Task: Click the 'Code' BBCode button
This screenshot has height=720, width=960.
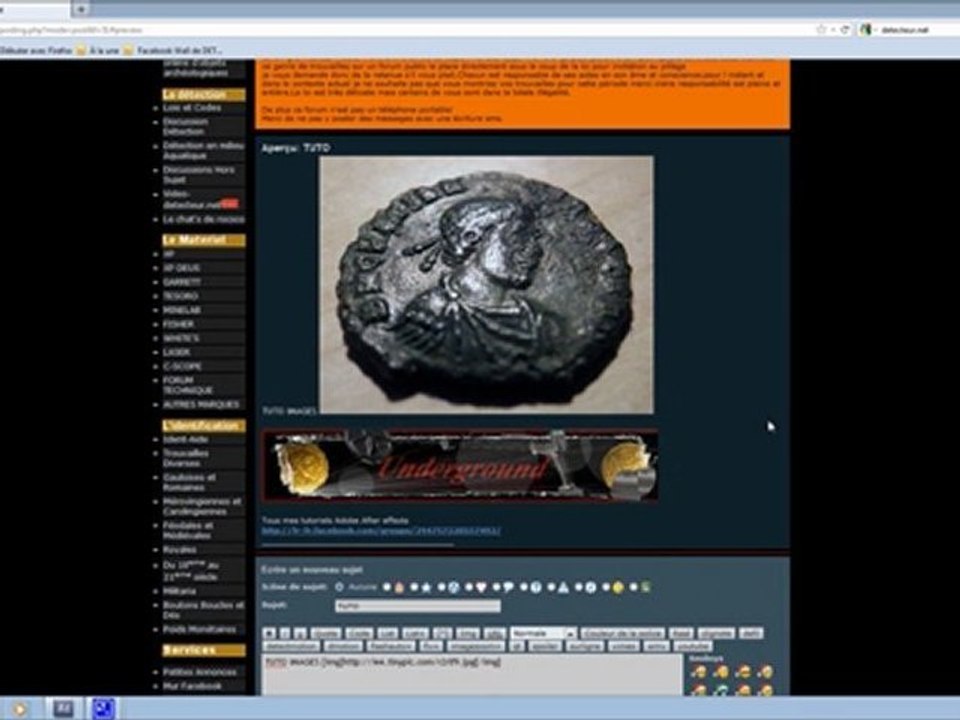Action: (x=359, y=634)
